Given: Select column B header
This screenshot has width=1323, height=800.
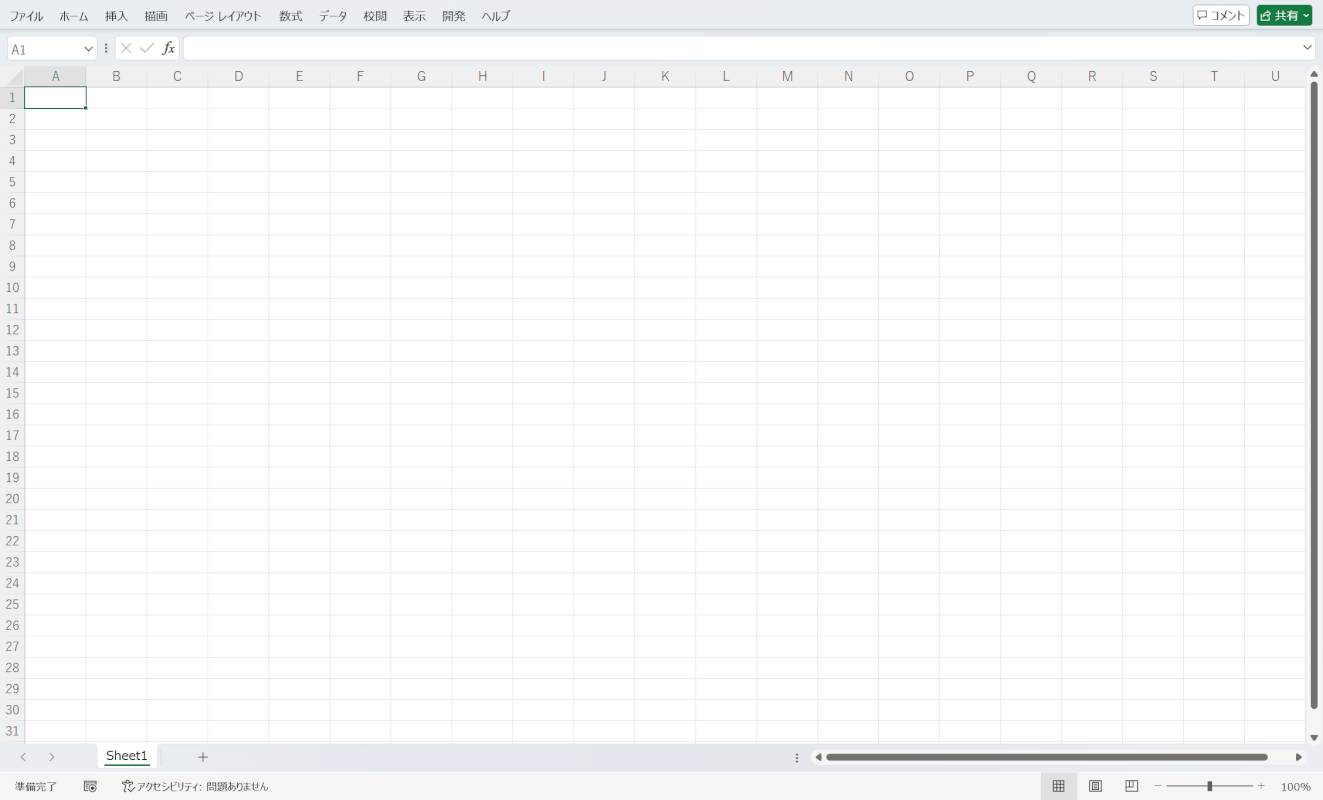Looking at the screenshot, I should point(116,77).
